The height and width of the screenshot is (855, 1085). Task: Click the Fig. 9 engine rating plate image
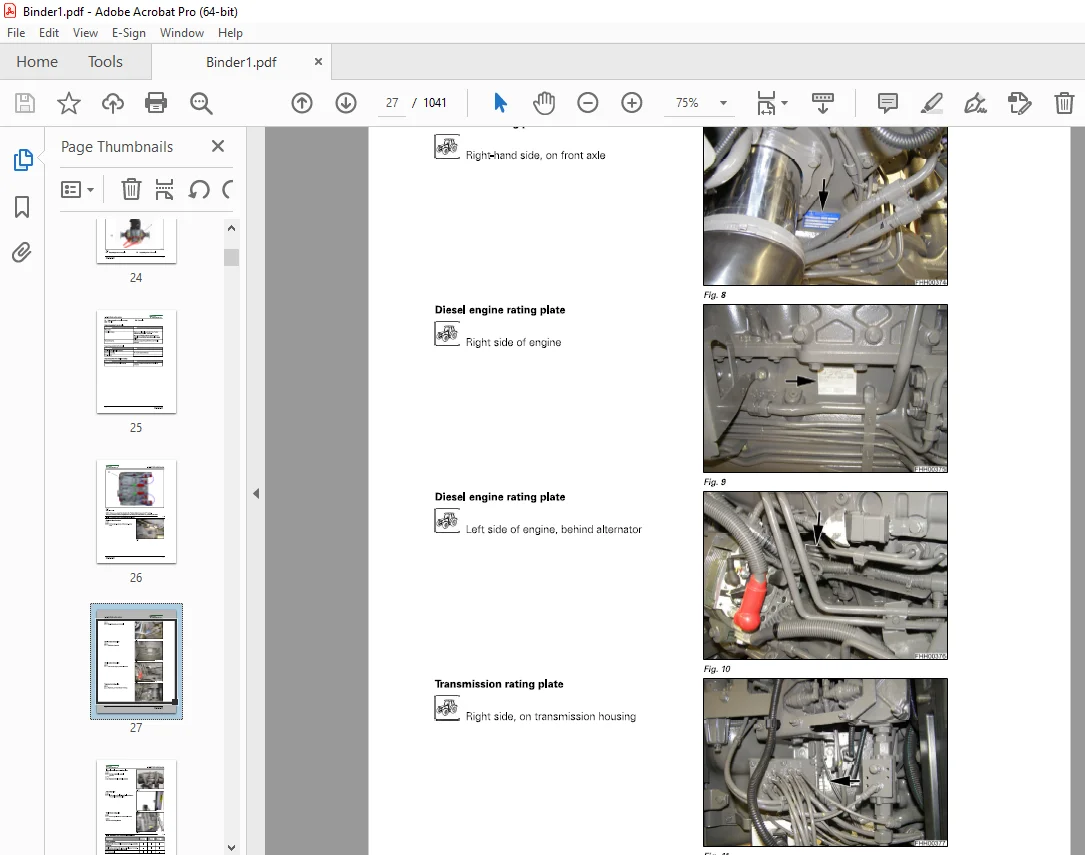pos(826,389)
